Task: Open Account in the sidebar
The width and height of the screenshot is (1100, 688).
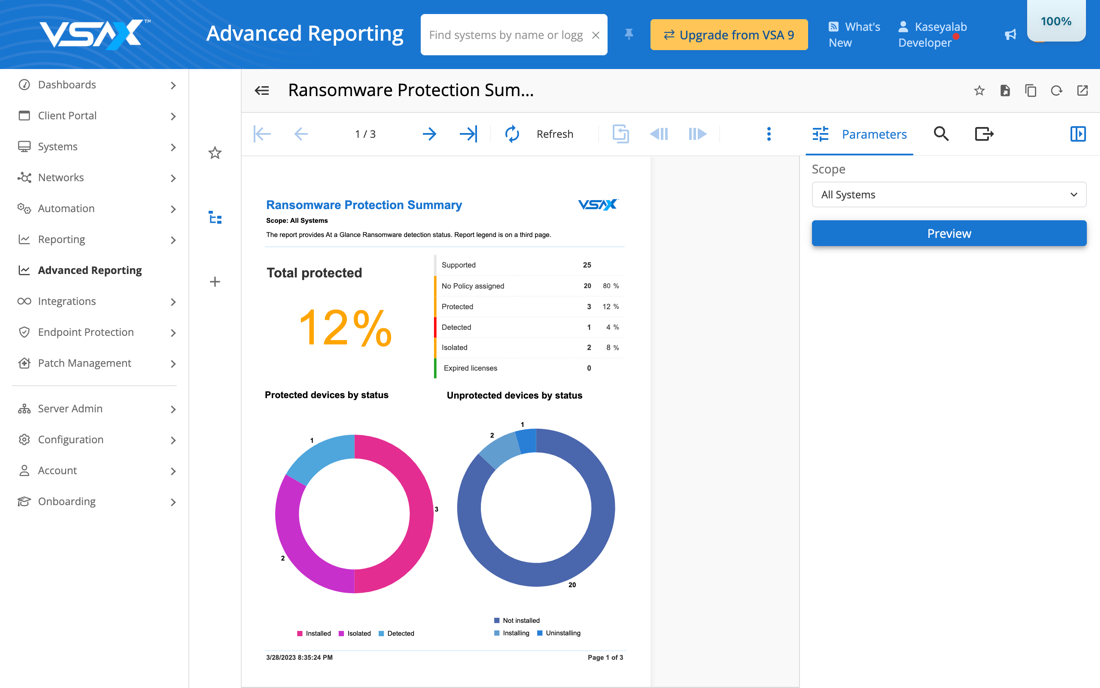Action: click(97, 470)
